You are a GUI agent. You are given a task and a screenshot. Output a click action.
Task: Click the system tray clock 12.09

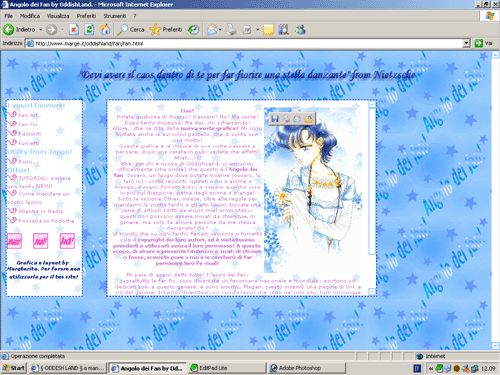[x=488, y=368]
